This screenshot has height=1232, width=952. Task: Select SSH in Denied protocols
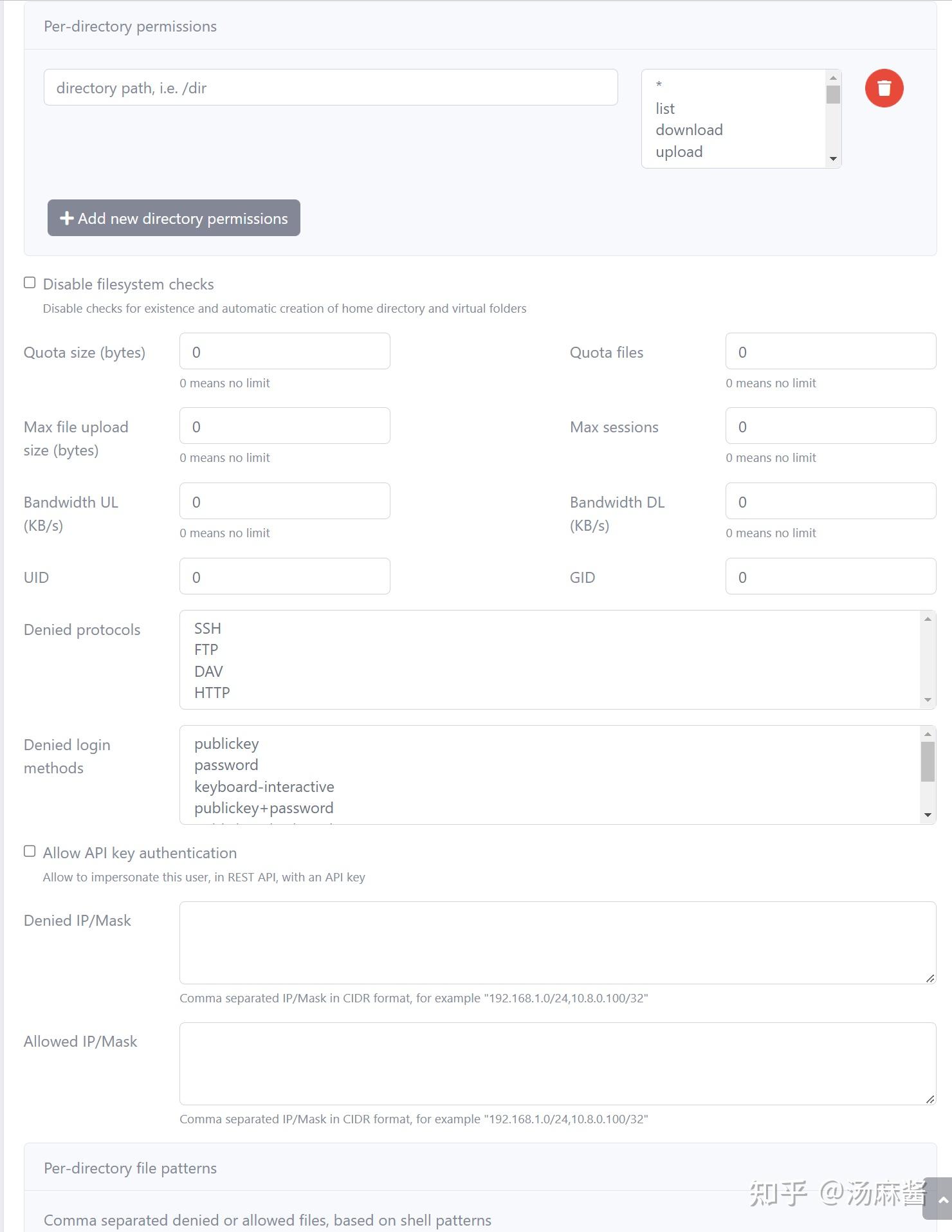(208, 629)
